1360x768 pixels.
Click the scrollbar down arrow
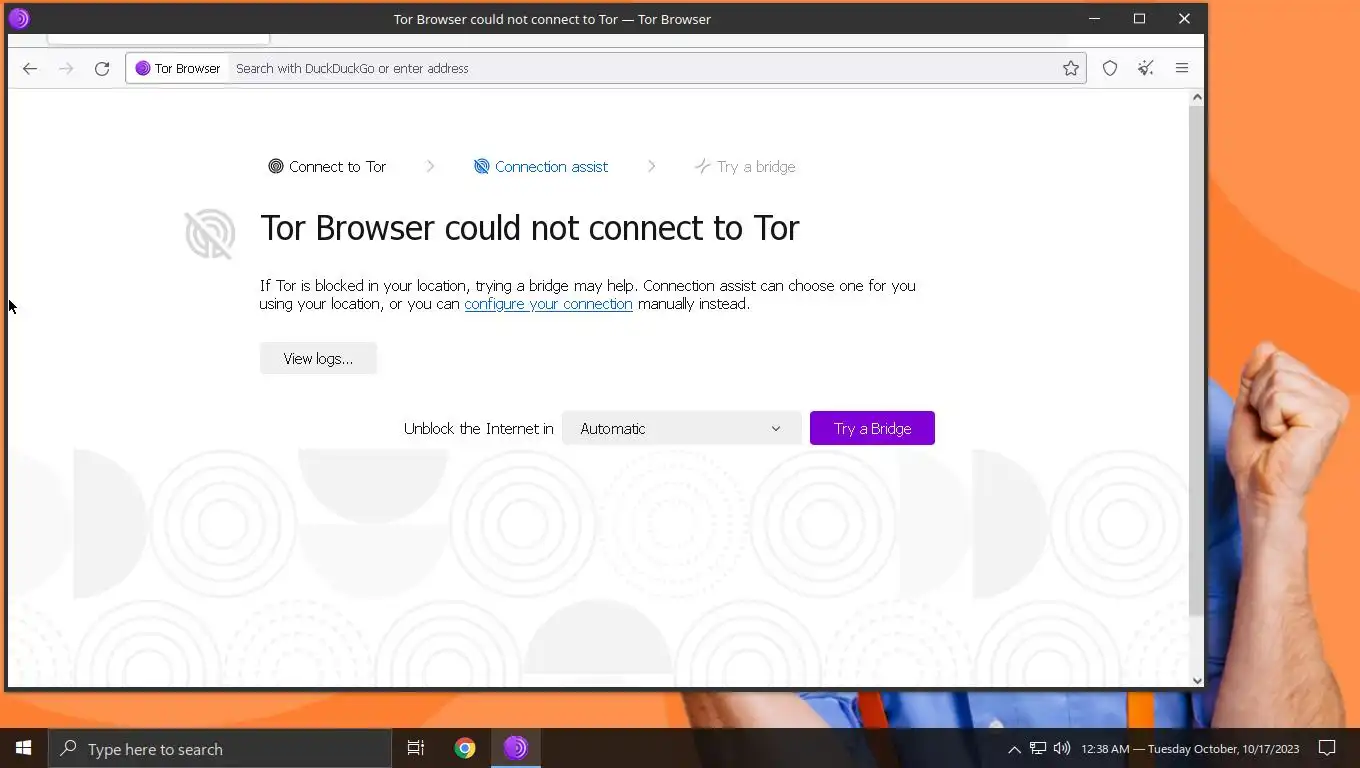coord(1197,680)
